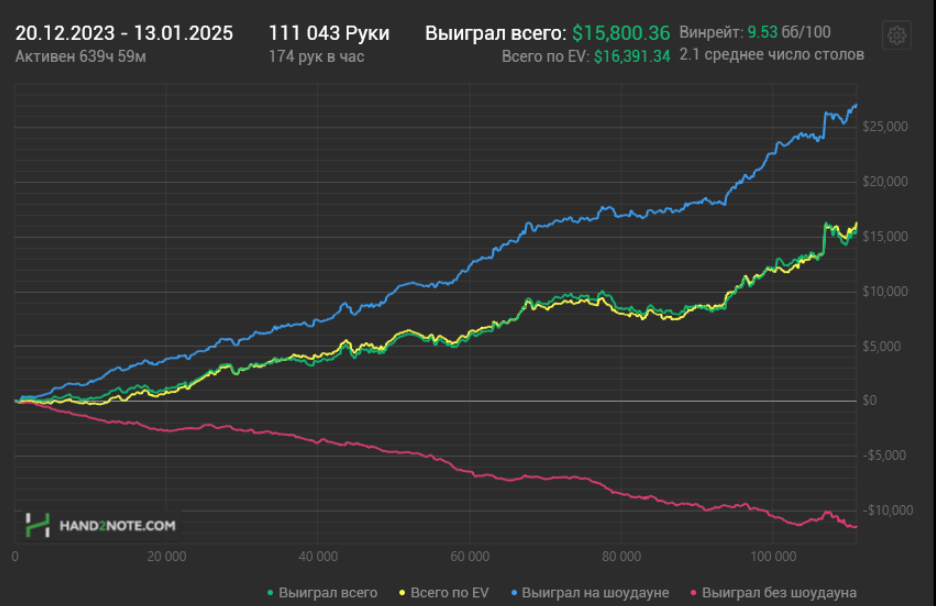936x606 pixels.
Task: Click the 60 000 x-axis tick label
Action: 469,555
